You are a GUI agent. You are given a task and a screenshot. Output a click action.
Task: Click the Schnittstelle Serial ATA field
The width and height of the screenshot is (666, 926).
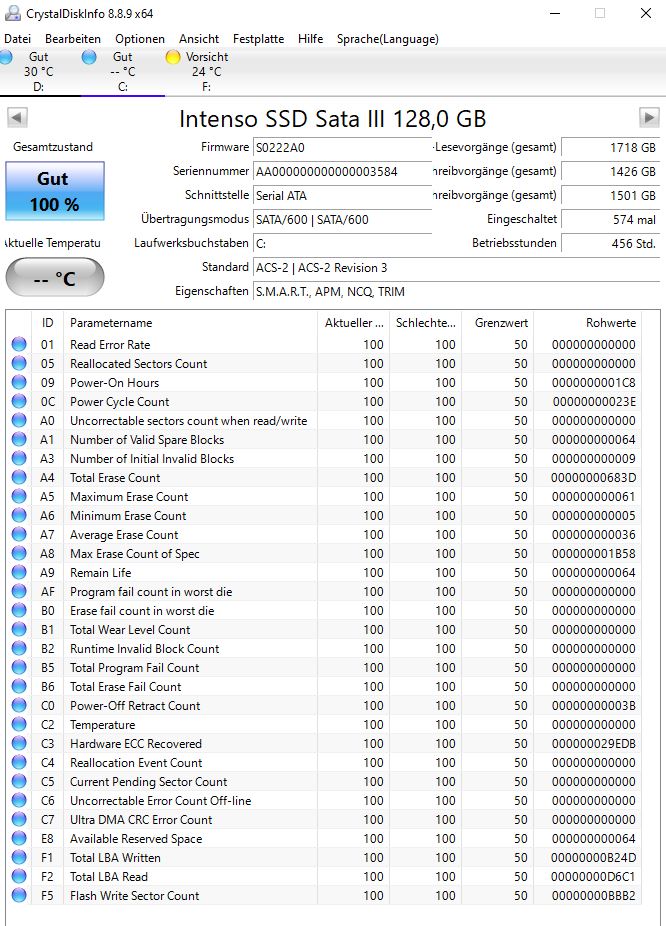click(342, 195)
